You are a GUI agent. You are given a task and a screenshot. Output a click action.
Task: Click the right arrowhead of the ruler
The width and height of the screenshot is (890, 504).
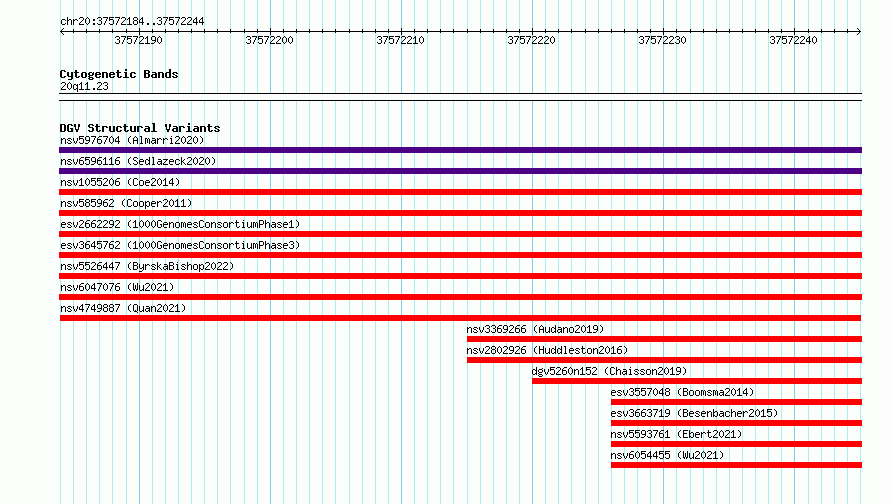click(x=859, y=31)
